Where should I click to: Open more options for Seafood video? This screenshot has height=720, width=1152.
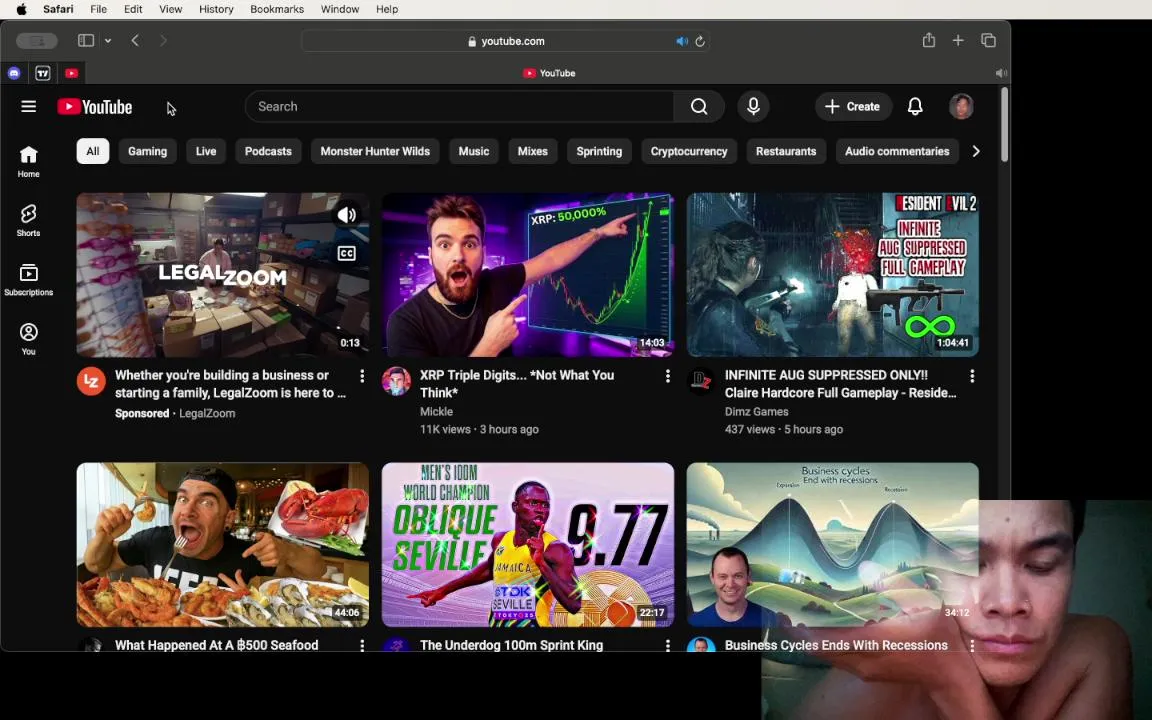point(362,644)
